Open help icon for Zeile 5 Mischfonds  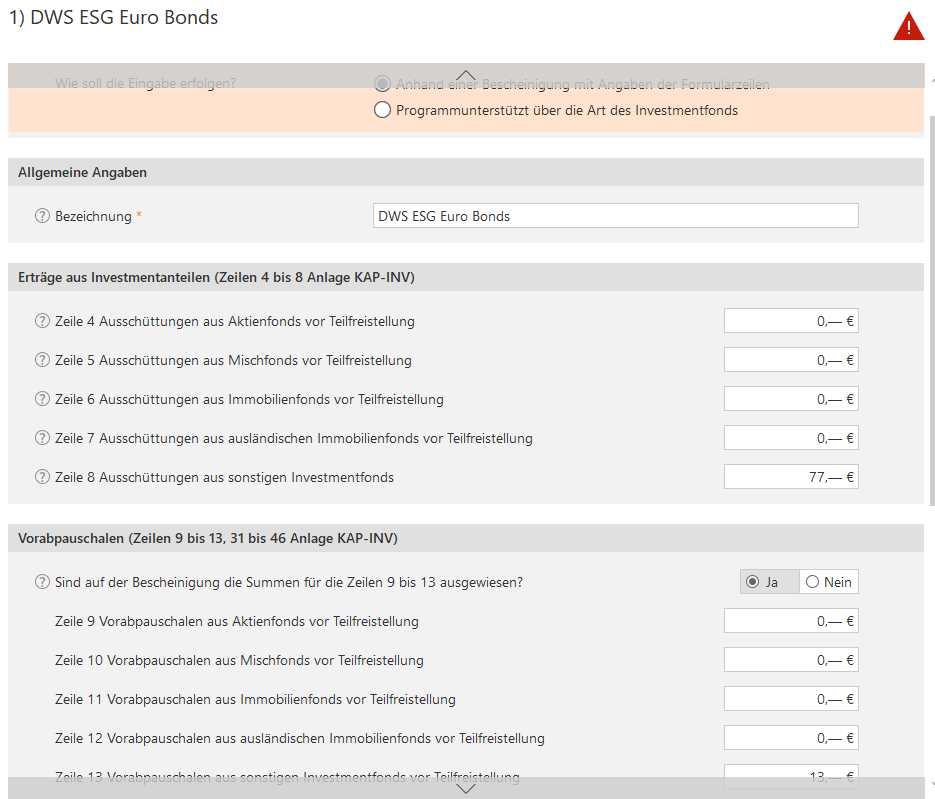pyautogui.click(x=42, y=360)
